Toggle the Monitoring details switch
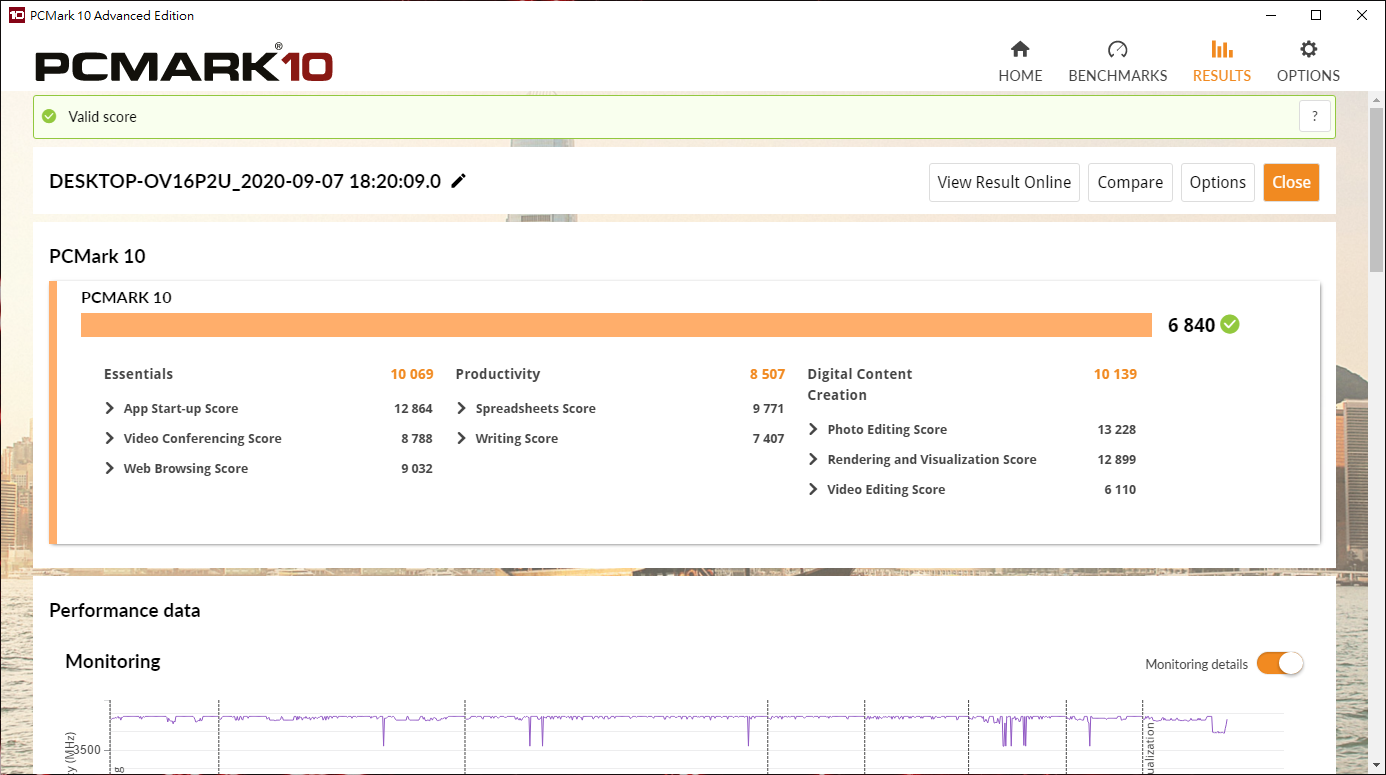Screen dimensions: 1386x775 [x=1280, y=663]
